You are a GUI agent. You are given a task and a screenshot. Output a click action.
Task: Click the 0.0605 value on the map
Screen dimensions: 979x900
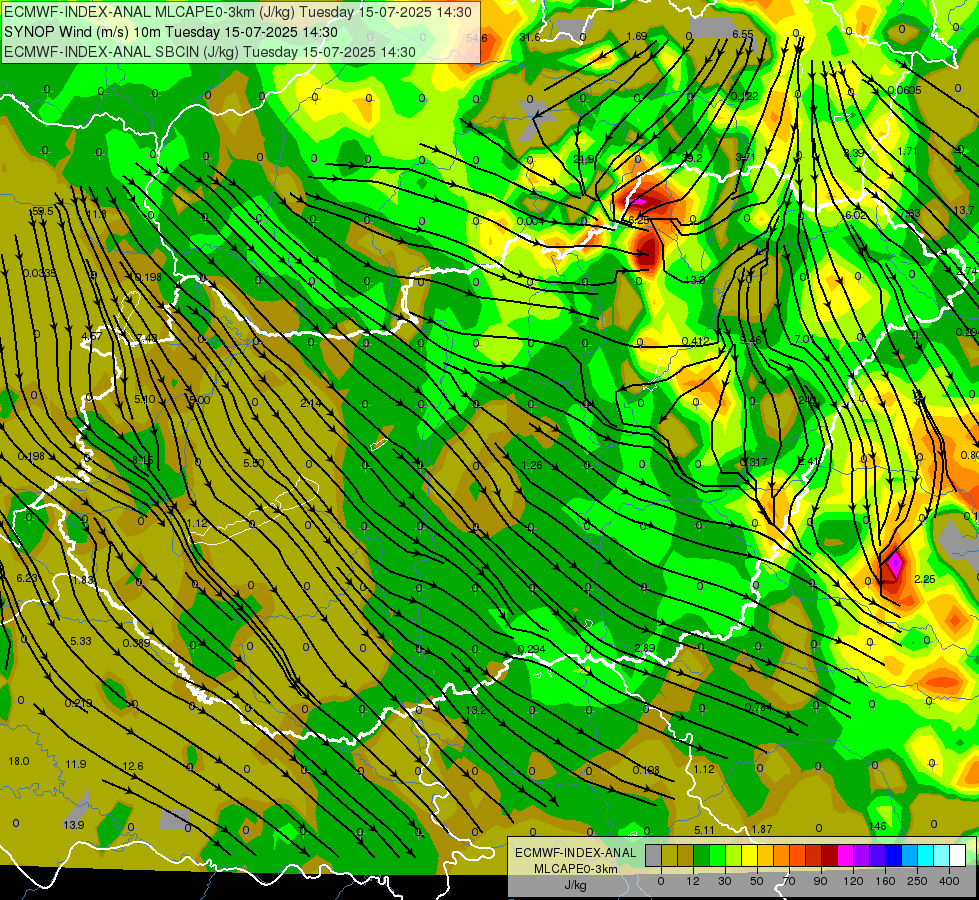904,91
